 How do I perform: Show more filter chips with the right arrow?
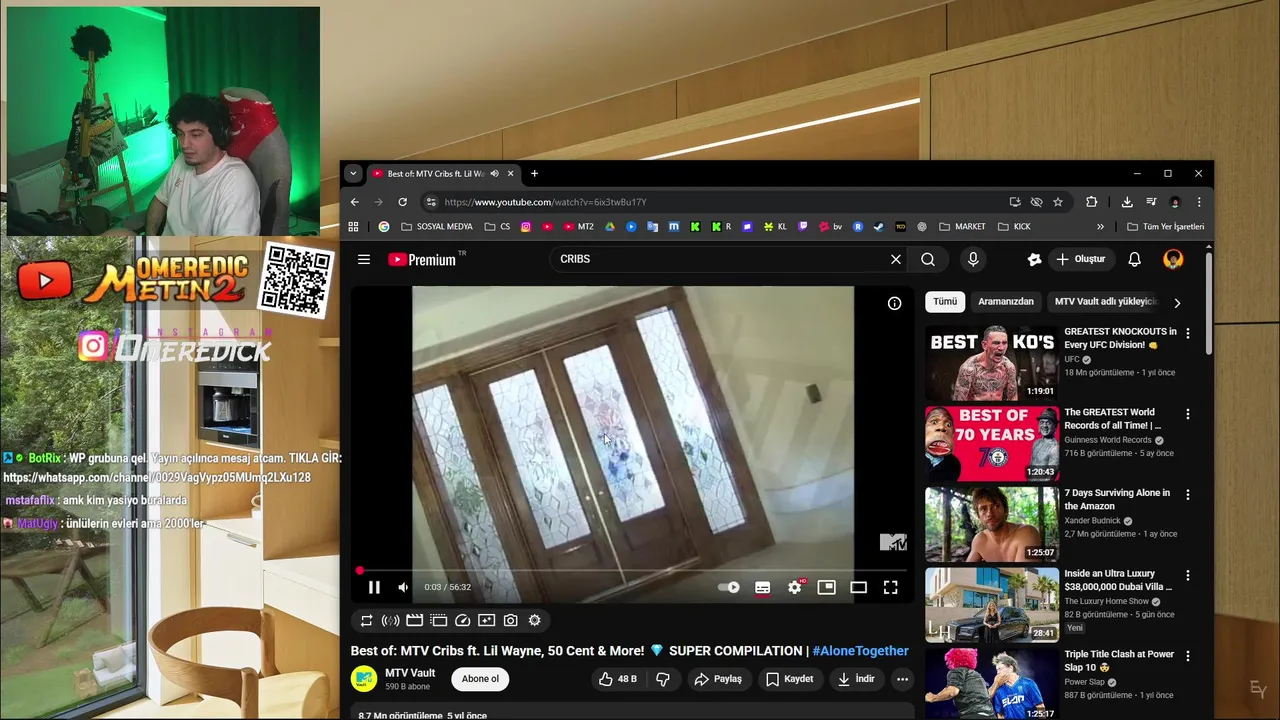[1177, 302]
